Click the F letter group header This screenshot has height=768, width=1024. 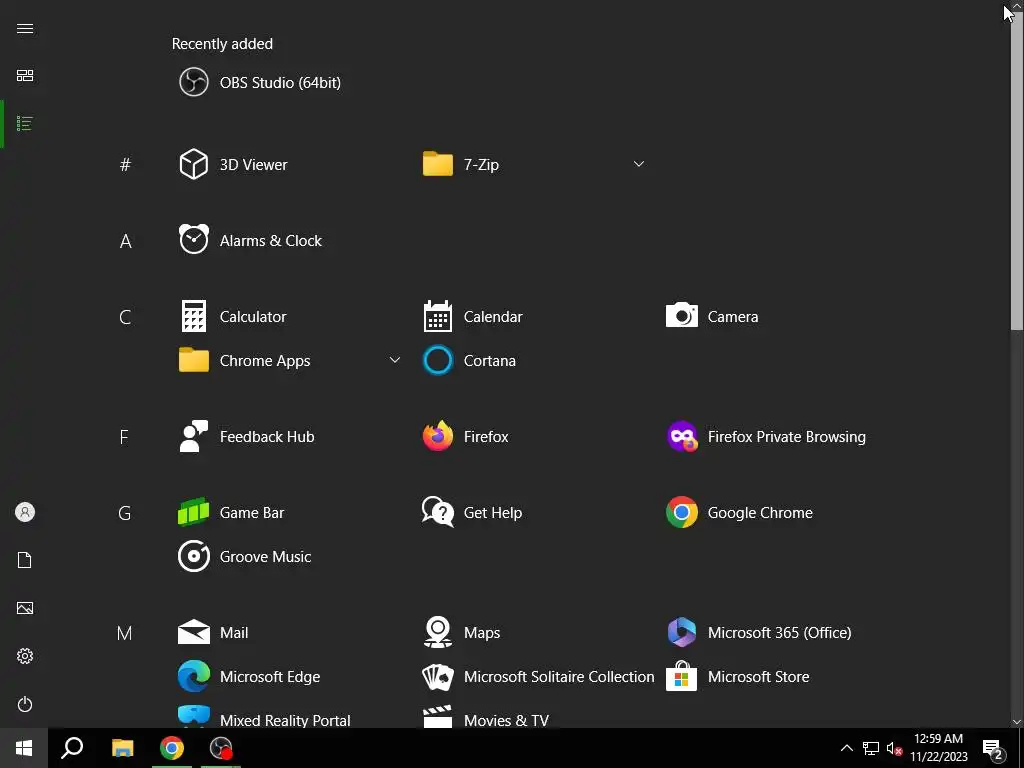pyautogui.click(x=124, y=436)
